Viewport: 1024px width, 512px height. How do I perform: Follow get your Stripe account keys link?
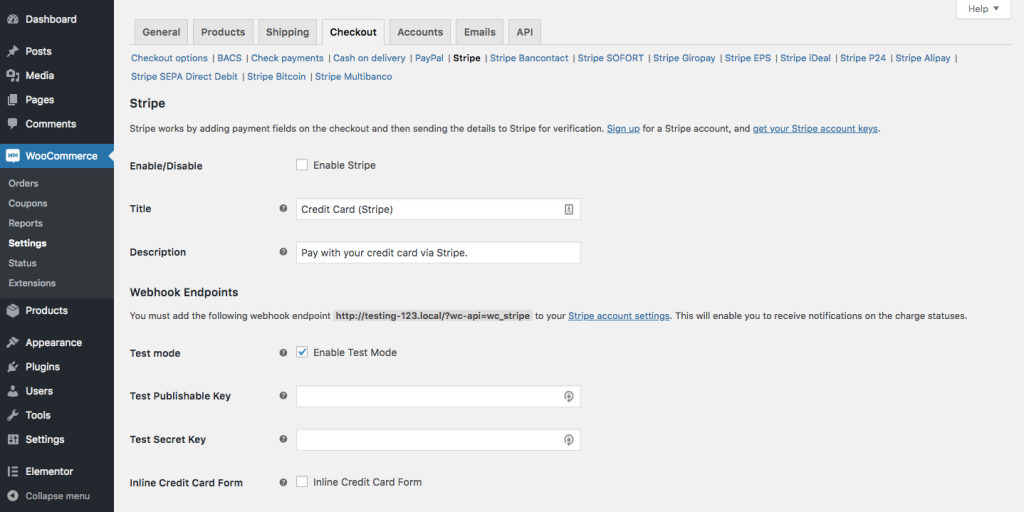click(x=815, y=129)
